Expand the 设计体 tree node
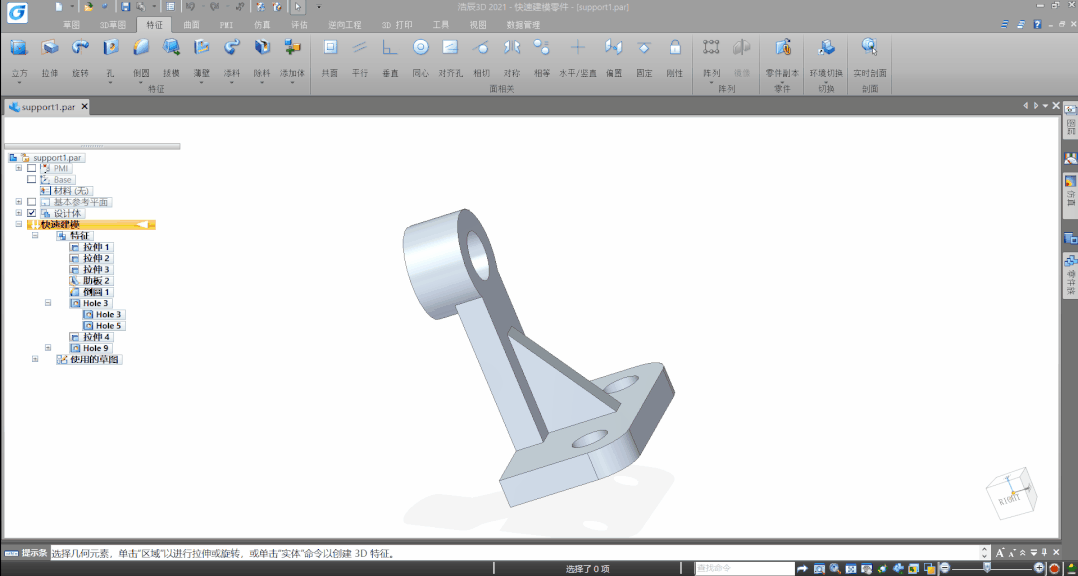The height and width of the screenshot is (576, 1078). pos(19,213)
